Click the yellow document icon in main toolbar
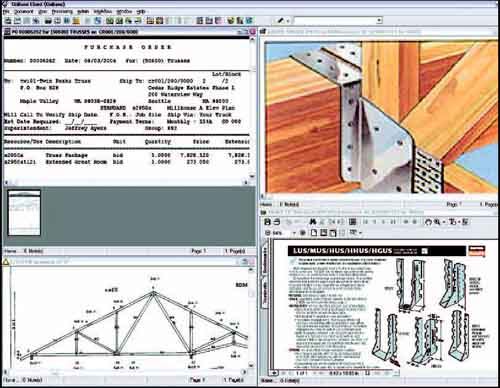500x388 pixels. 76,21
